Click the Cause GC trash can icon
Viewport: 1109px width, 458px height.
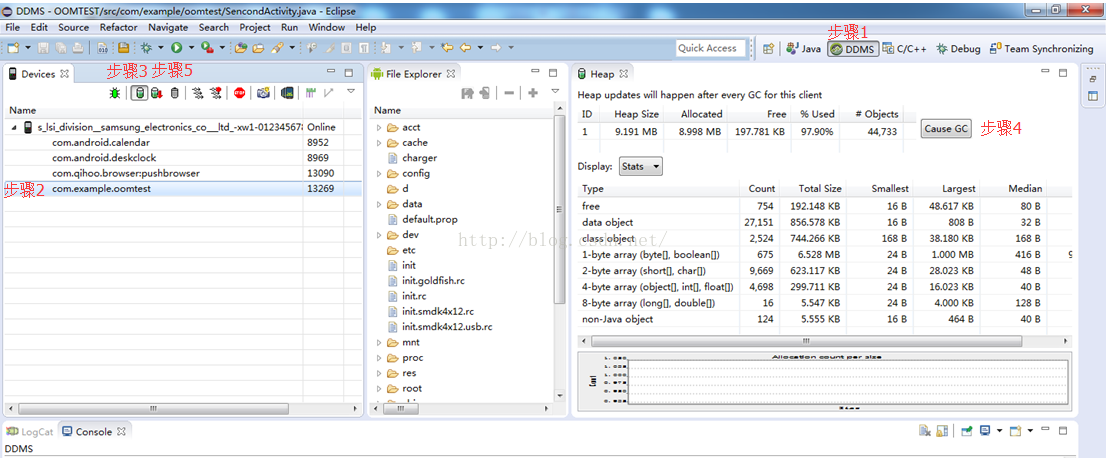click(x=175, y=93)
